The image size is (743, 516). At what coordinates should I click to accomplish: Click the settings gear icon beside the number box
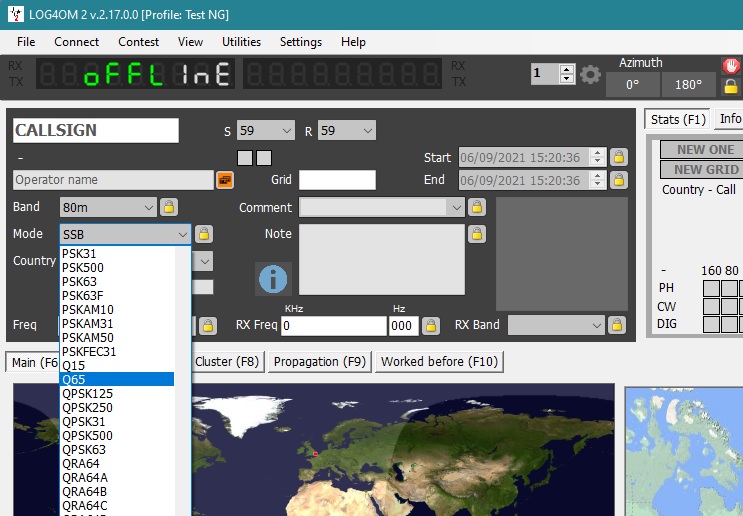point(590,74)
